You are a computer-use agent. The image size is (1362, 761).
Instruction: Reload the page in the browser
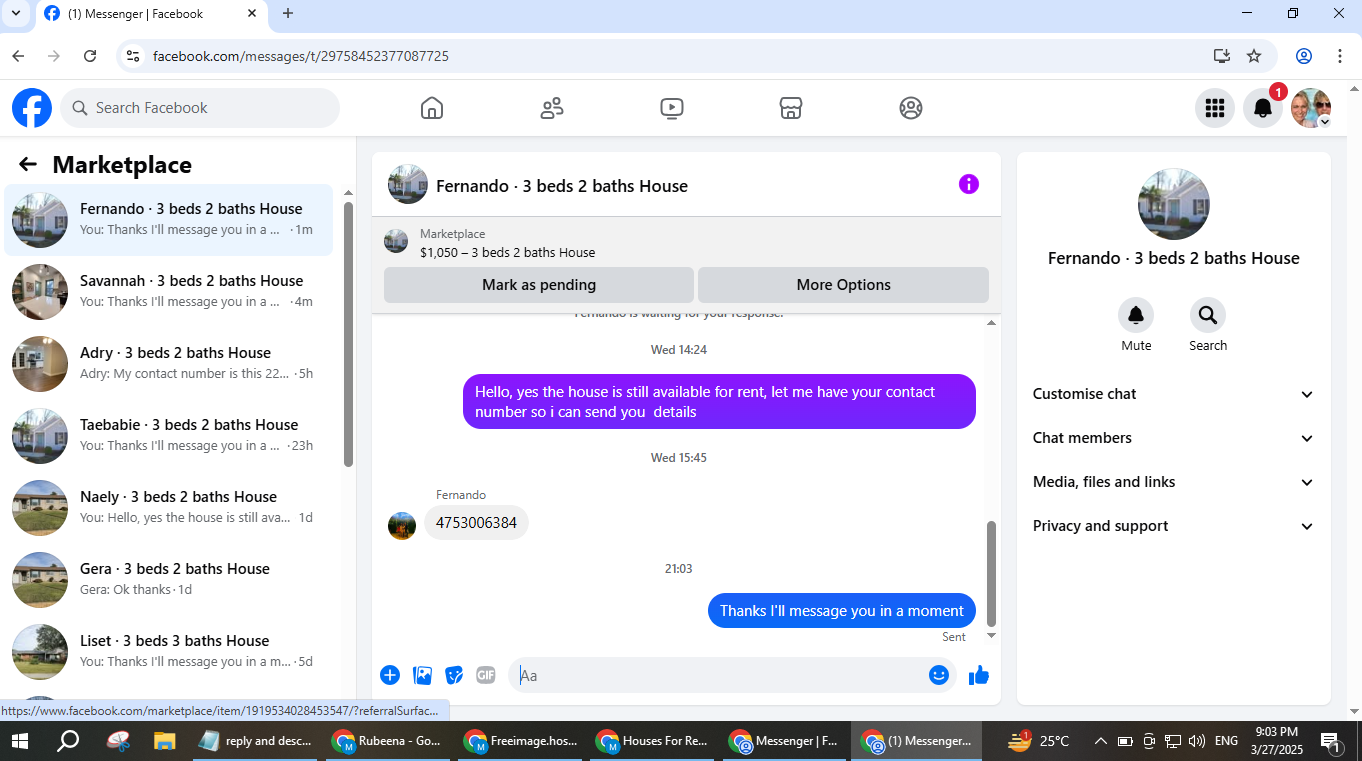(x=90, y=56)
